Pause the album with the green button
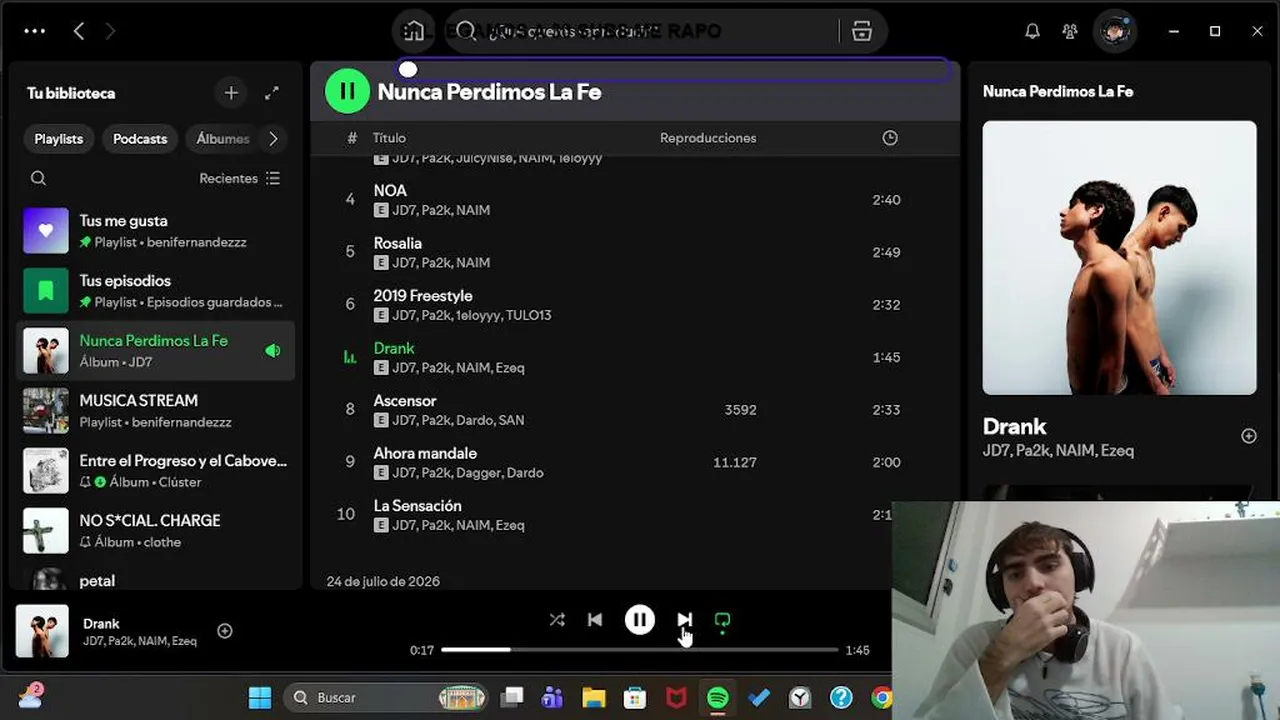 [x=347, y=92]
